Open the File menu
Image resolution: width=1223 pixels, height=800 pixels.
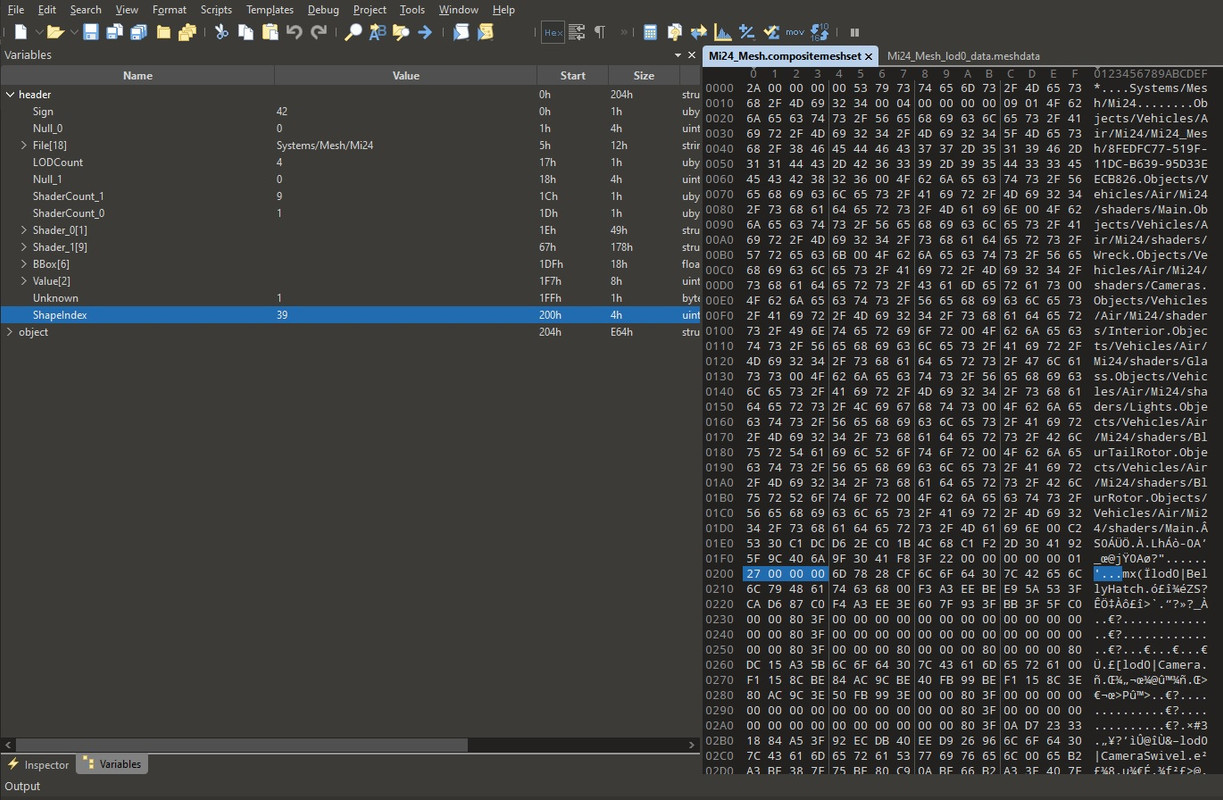16,9
